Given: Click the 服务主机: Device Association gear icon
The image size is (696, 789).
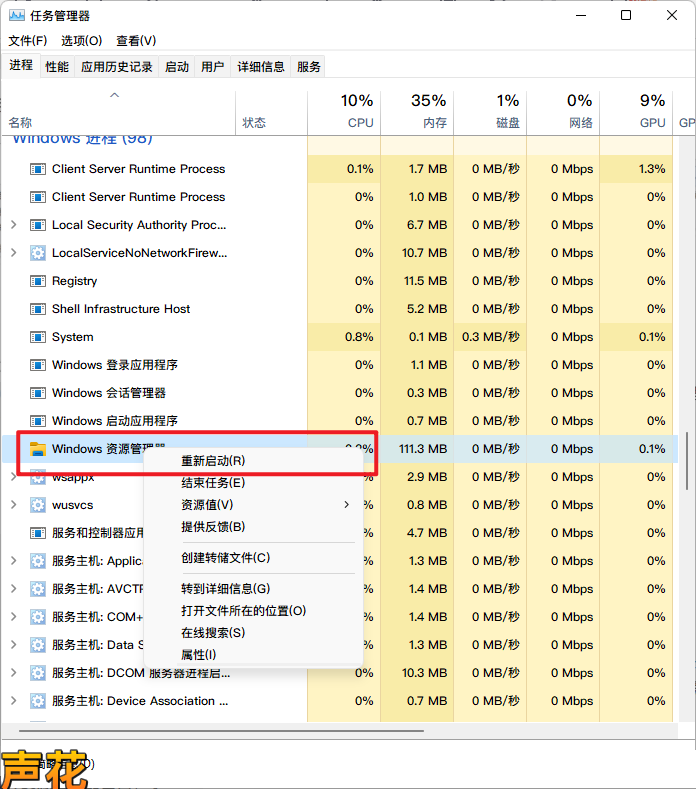Looking at the screenshot, I should coord(38,701).
